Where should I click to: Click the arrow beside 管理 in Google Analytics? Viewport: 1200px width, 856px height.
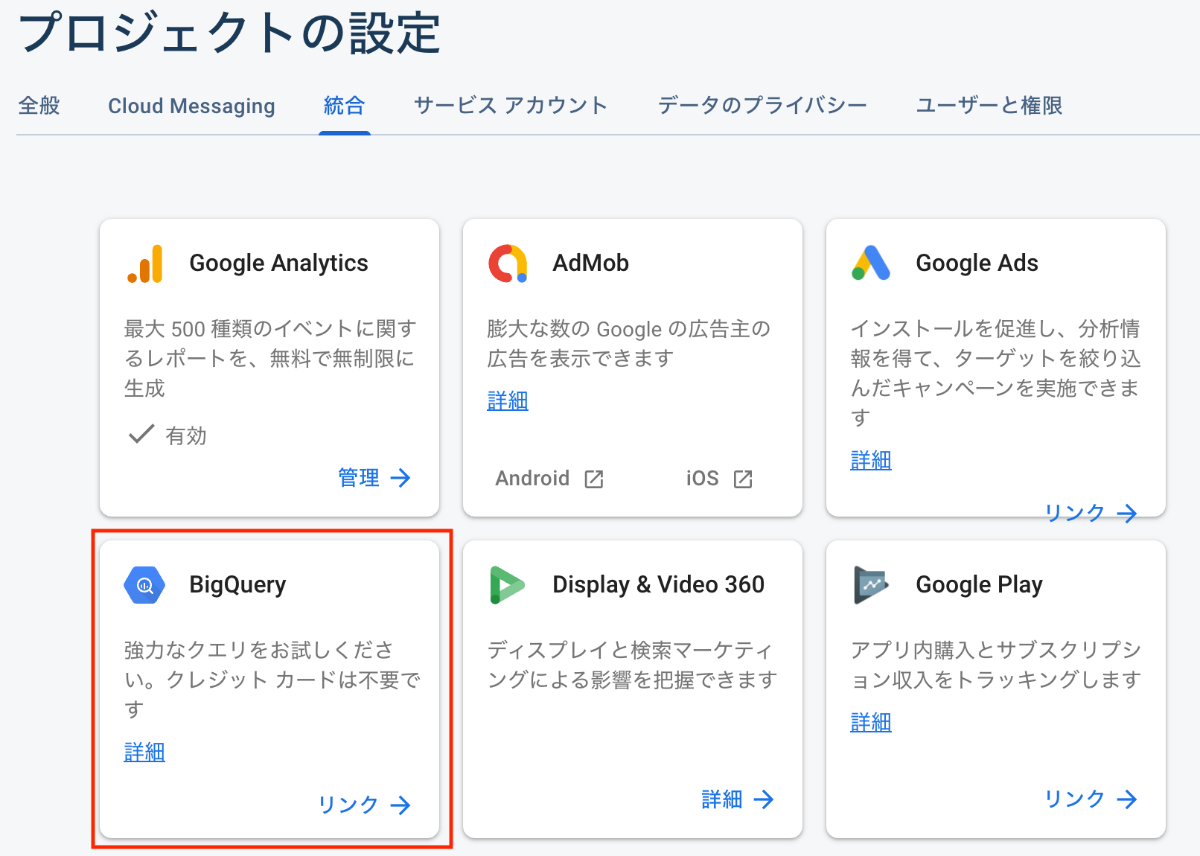[401, 478]
